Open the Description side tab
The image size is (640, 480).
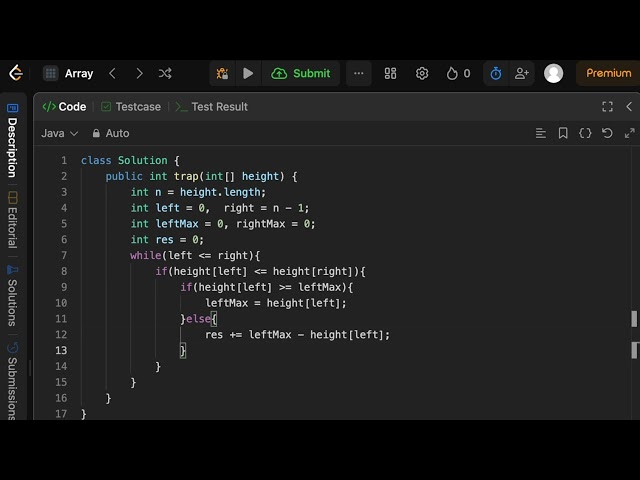tap(13, 141)
